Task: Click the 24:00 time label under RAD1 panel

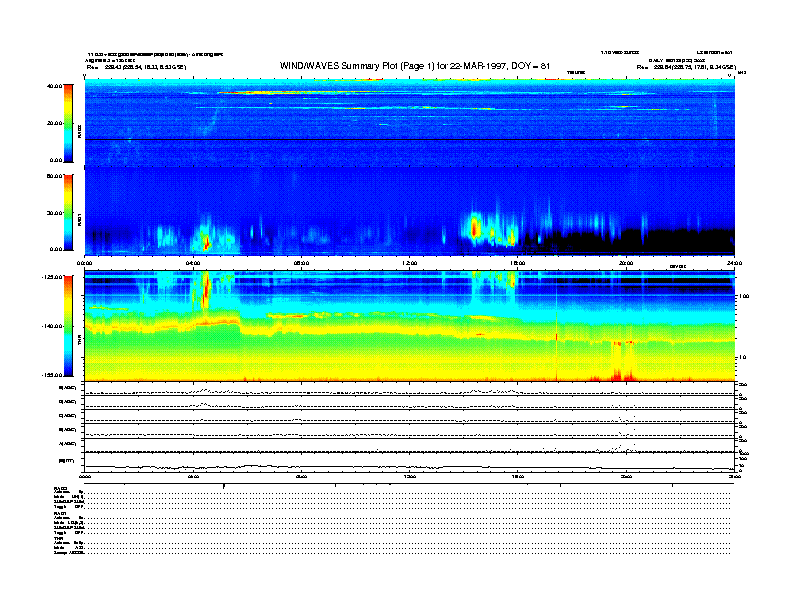Action: tap(734, 263)
